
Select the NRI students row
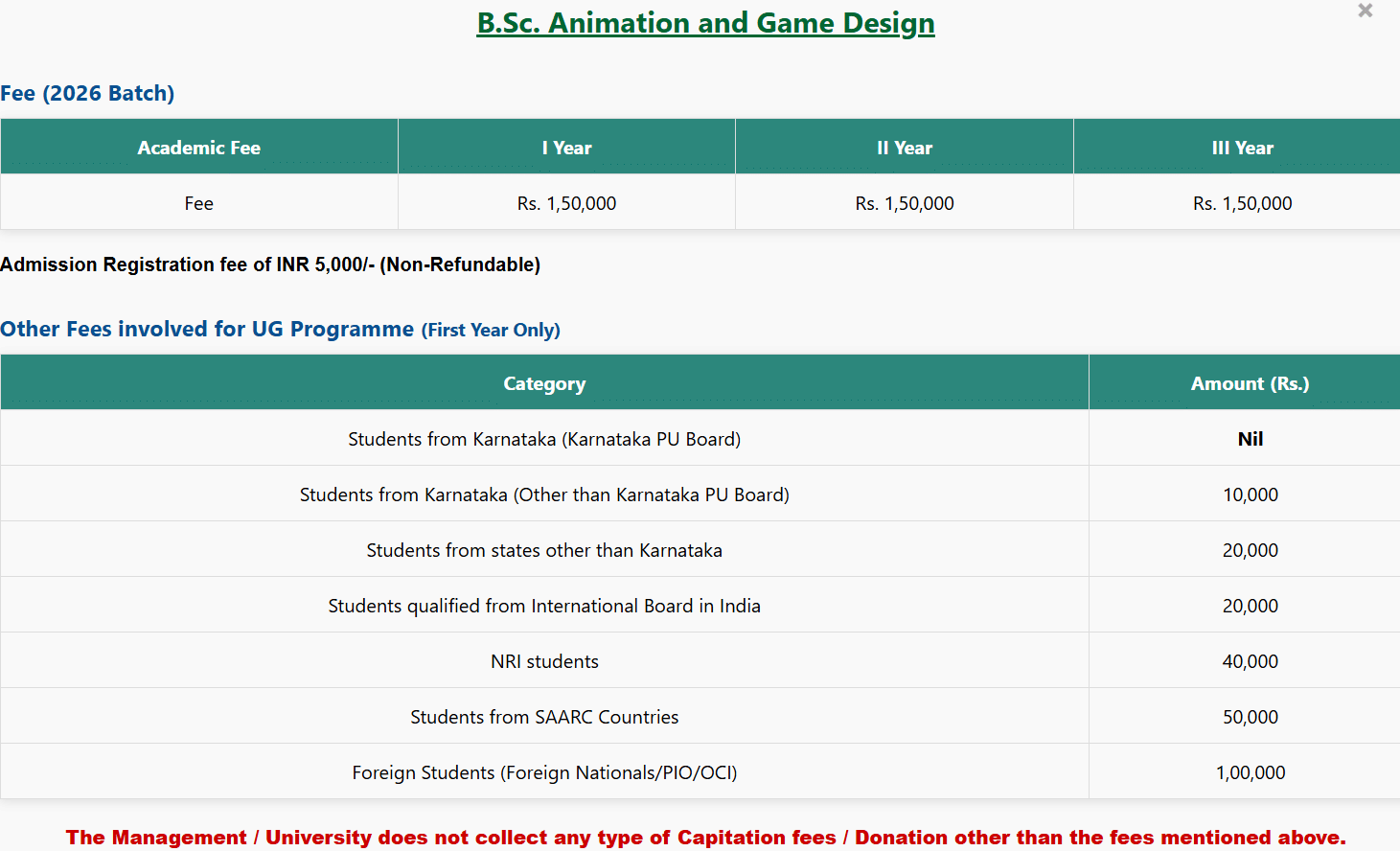tap(544, 661)
